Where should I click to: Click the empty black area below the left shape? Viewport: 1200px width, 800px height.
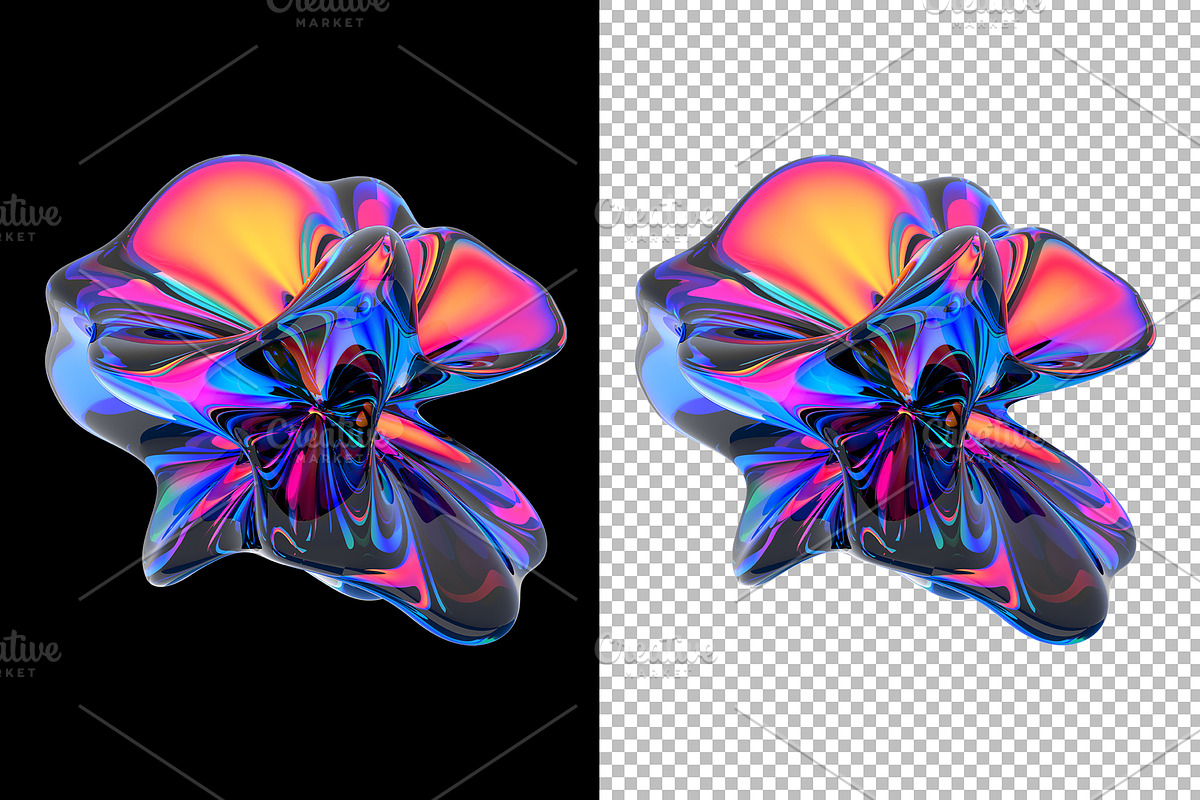pyautogui.click(x=300, y=720)
